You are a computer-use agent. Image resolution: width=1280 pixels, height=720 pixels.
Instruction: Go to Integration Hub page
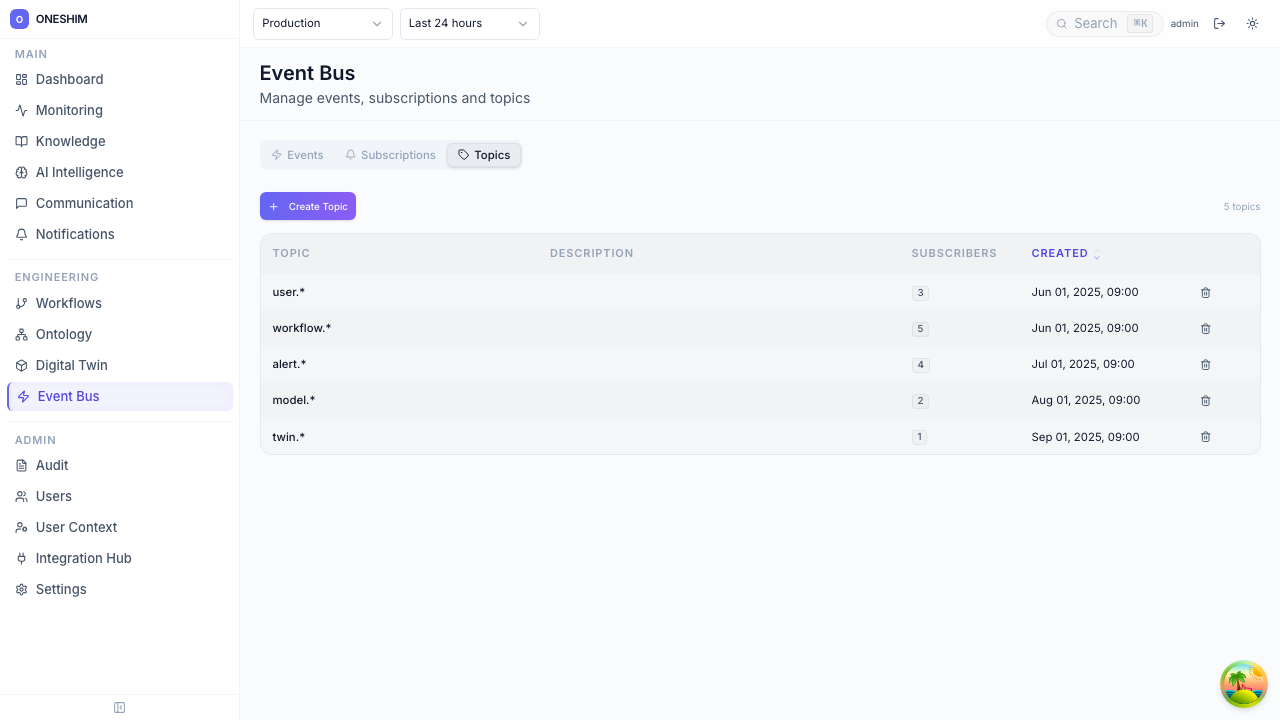(x=83, y=558)
